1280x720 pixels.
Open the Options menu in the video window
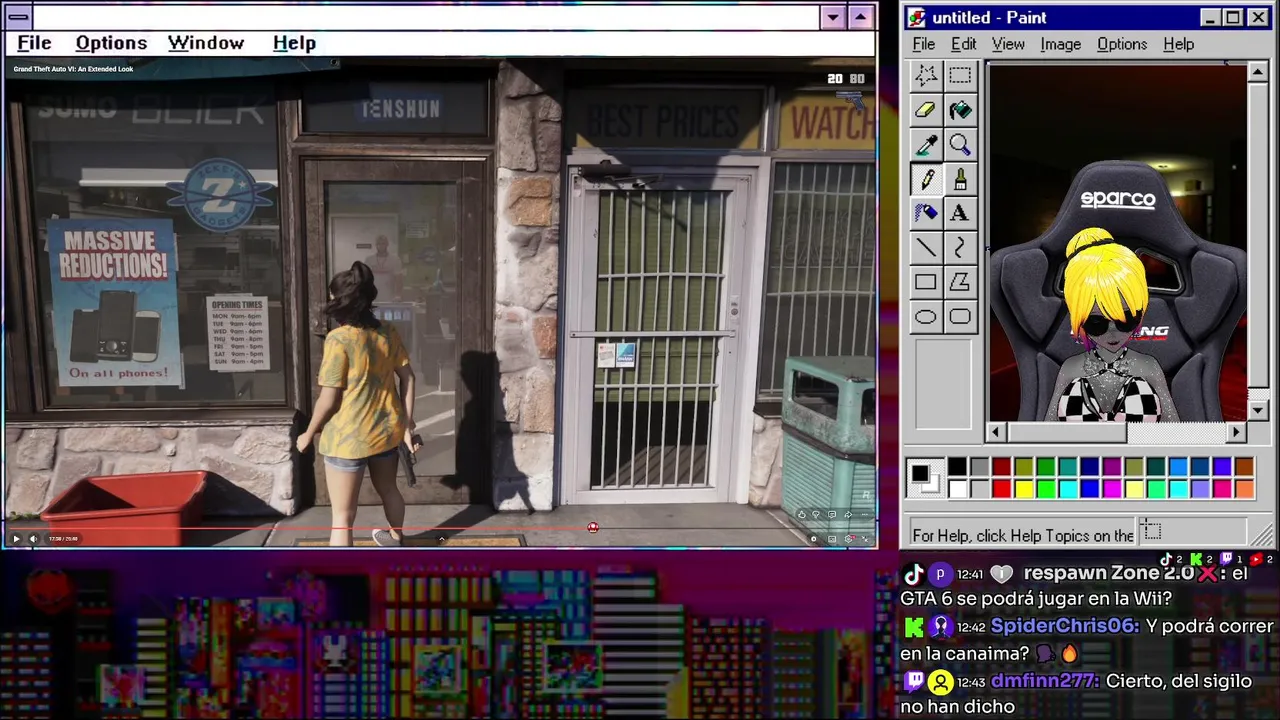tap(111, 43)
